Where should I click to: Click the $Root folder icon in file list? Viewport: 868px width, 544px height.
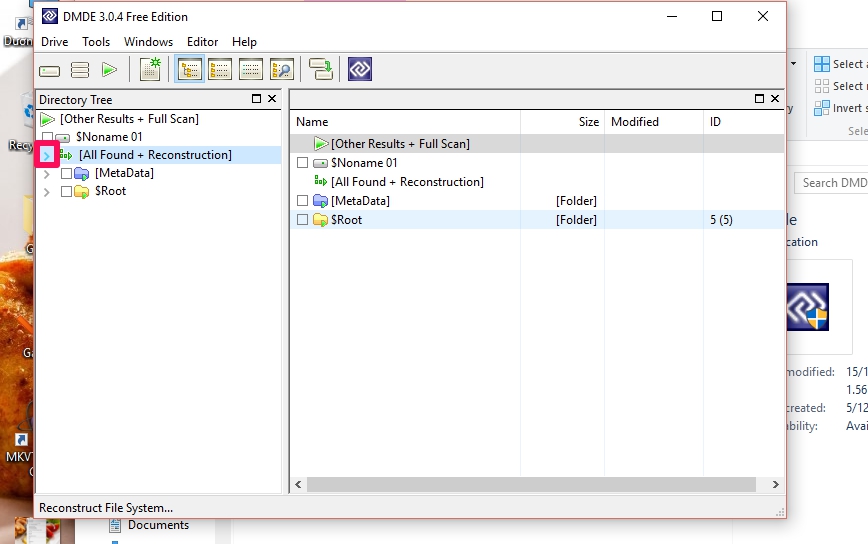[x=321, y=220]
